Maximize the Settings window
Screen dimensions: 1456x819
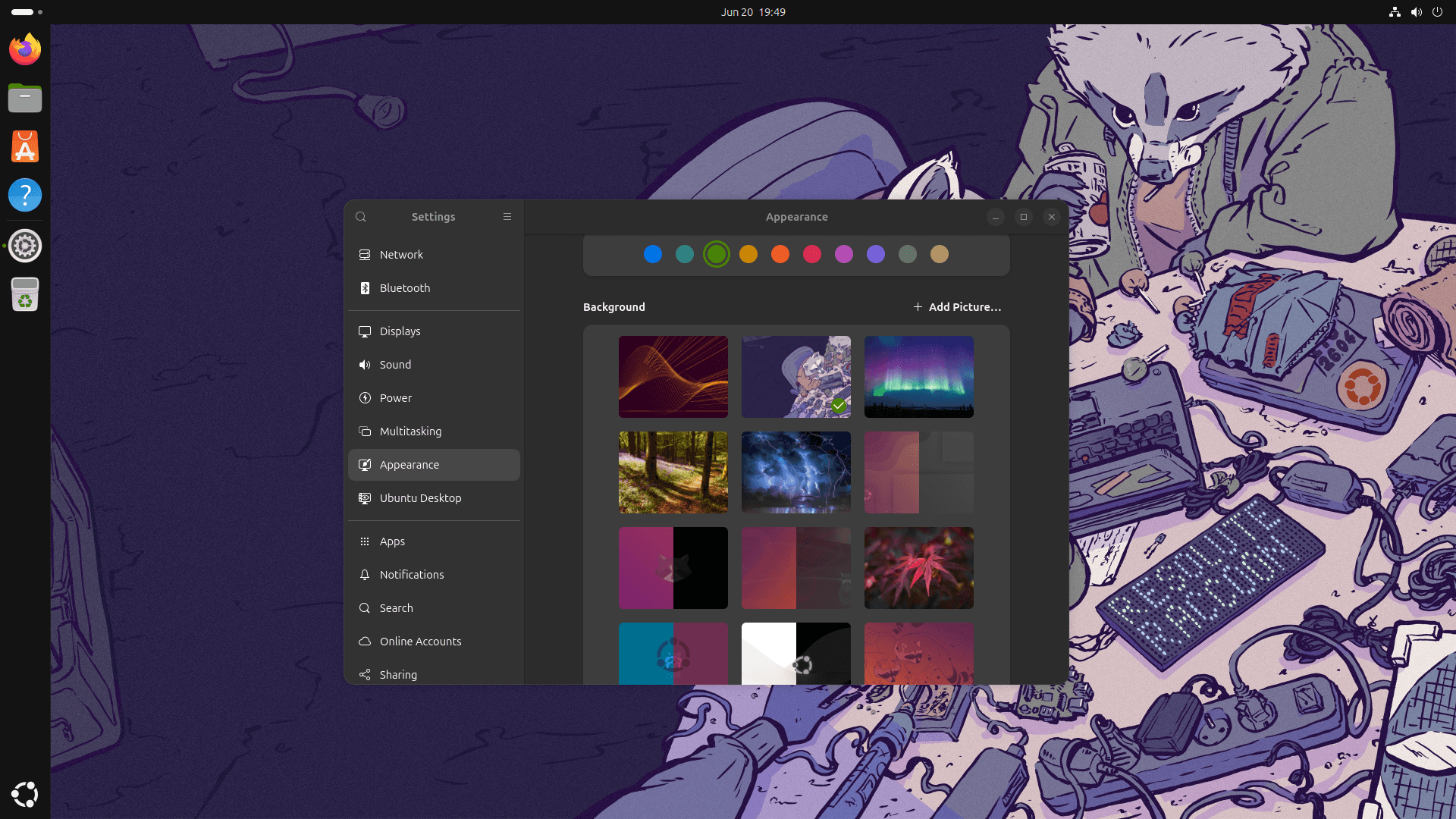[1024, 217]
